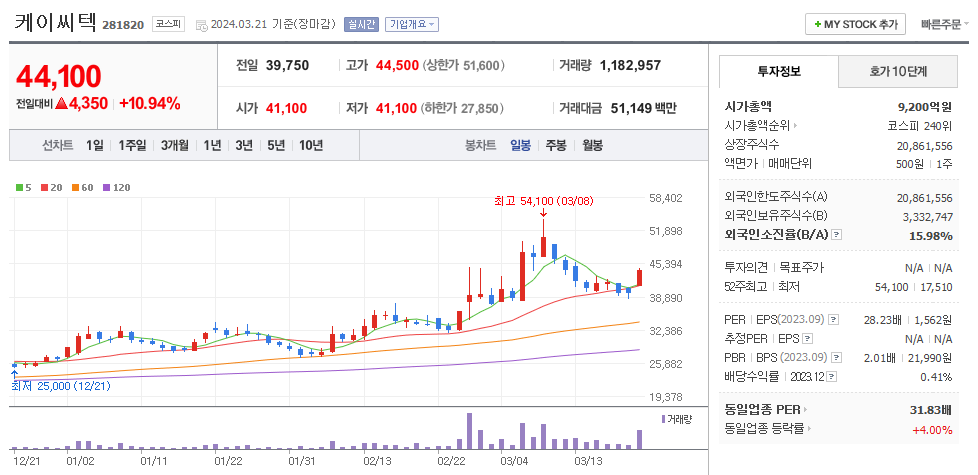Select the 10년 line chart period
This screenshot has width=978, height=475.
point(311,145)
